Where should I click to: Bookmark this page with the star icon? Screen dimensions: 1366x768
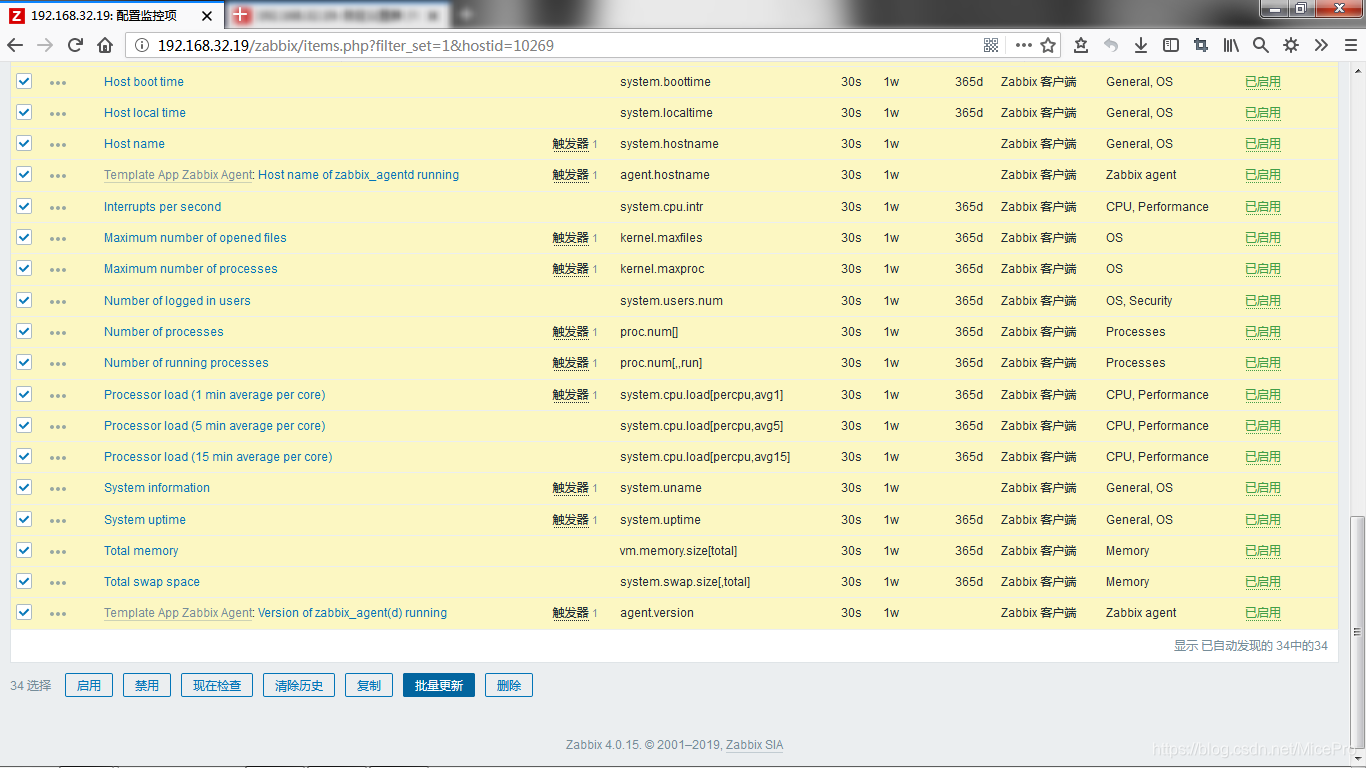click(1048, 45)
